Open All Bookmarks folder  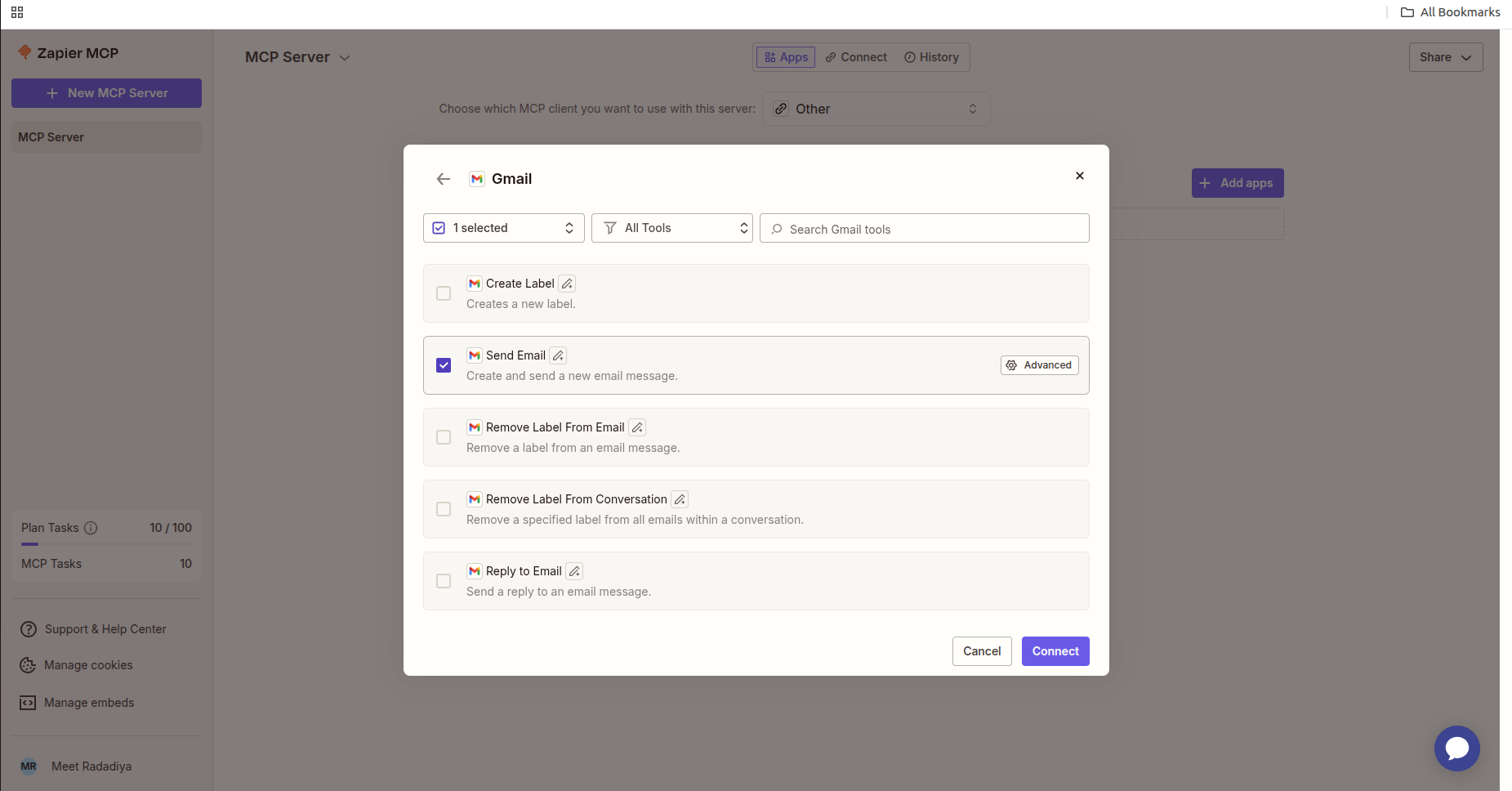(1451, 12)
